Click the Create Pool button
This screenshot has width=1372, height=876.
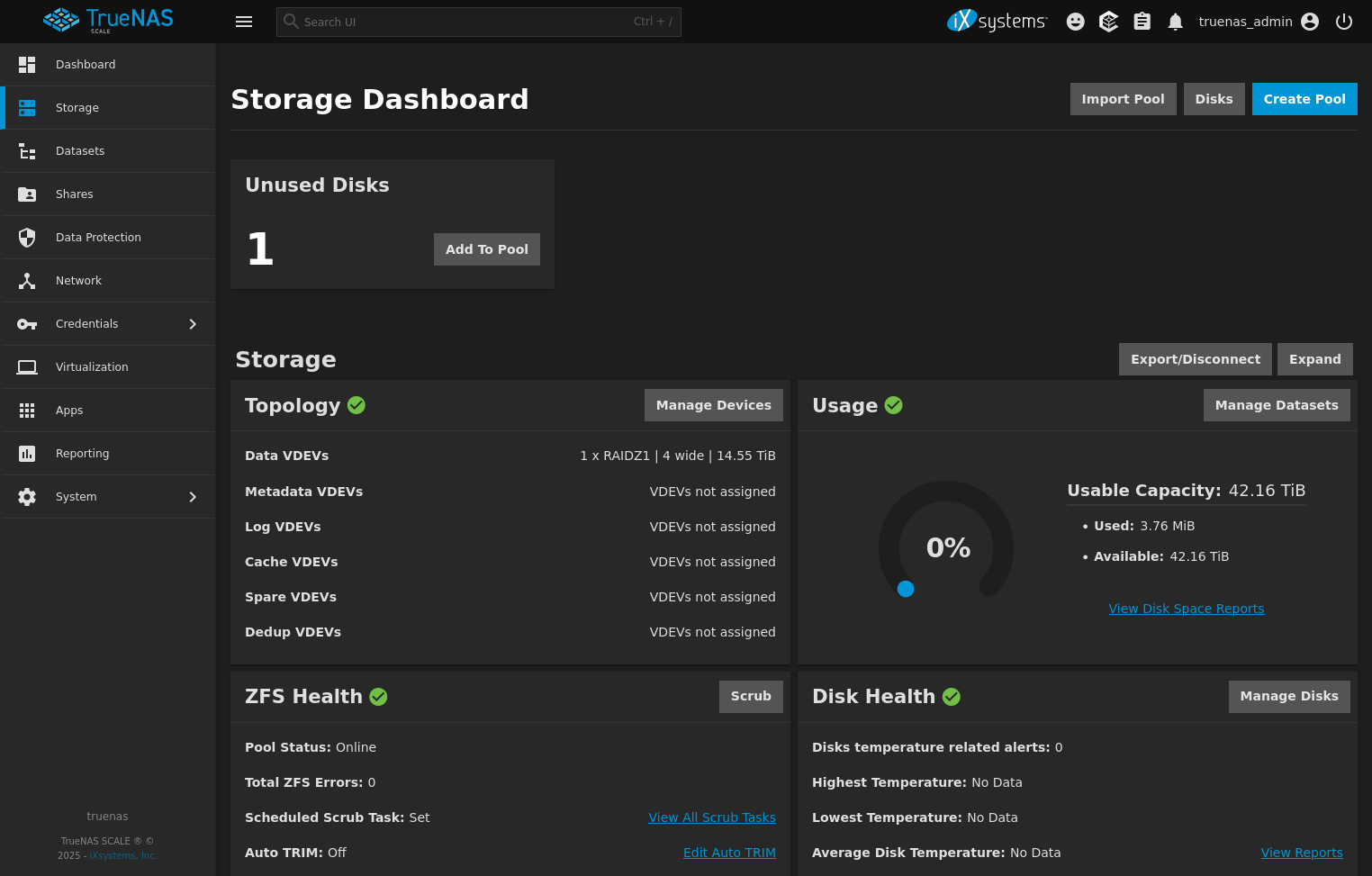click(x=1304, y=99)
